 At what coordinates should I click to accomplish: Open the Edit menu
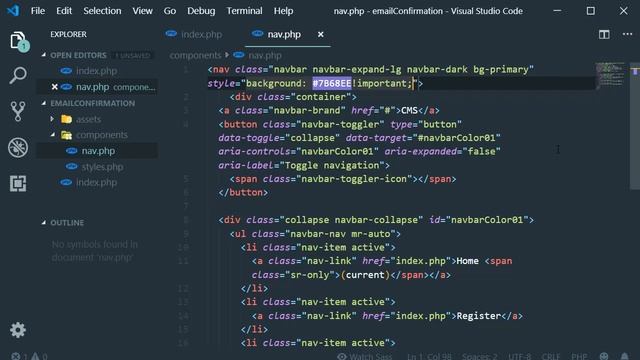pyautogui.click(x=64, y=11)
